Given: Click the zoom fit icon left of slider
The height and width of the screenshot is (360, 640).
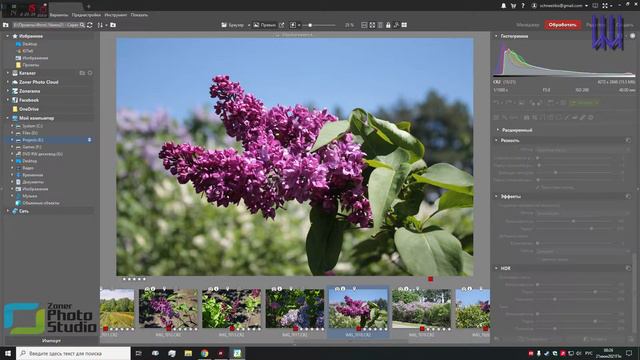Looking at the screenshot, I should (293, 25).
